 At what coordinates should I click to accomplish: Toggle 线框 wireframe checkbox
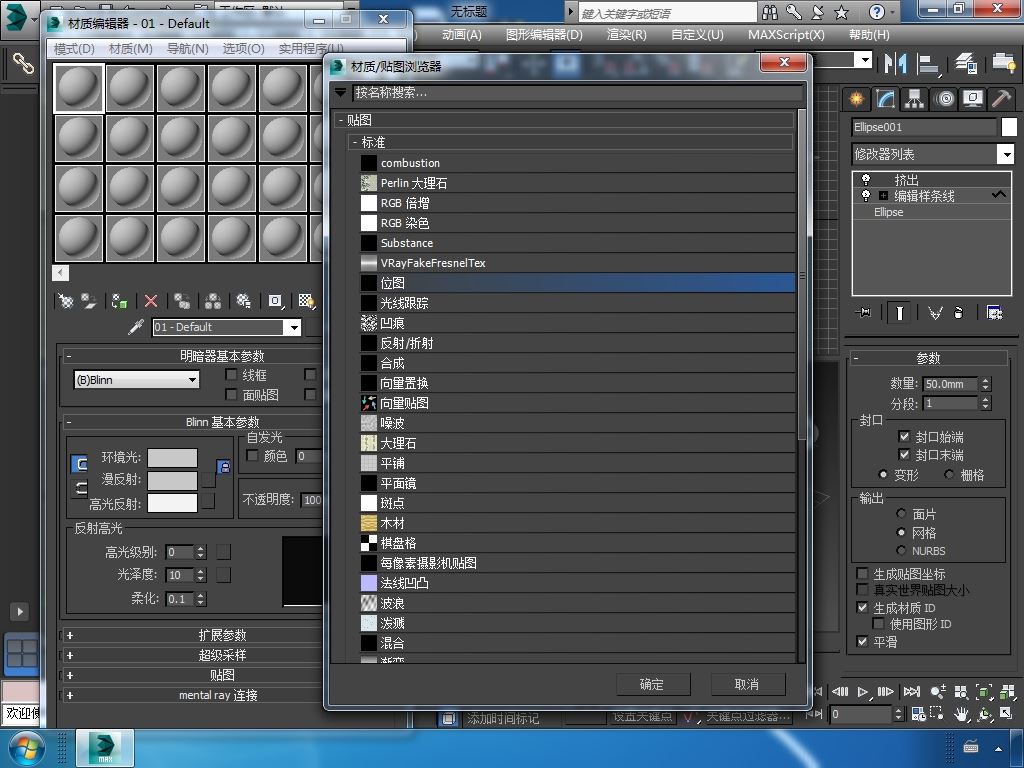[231, 374]
